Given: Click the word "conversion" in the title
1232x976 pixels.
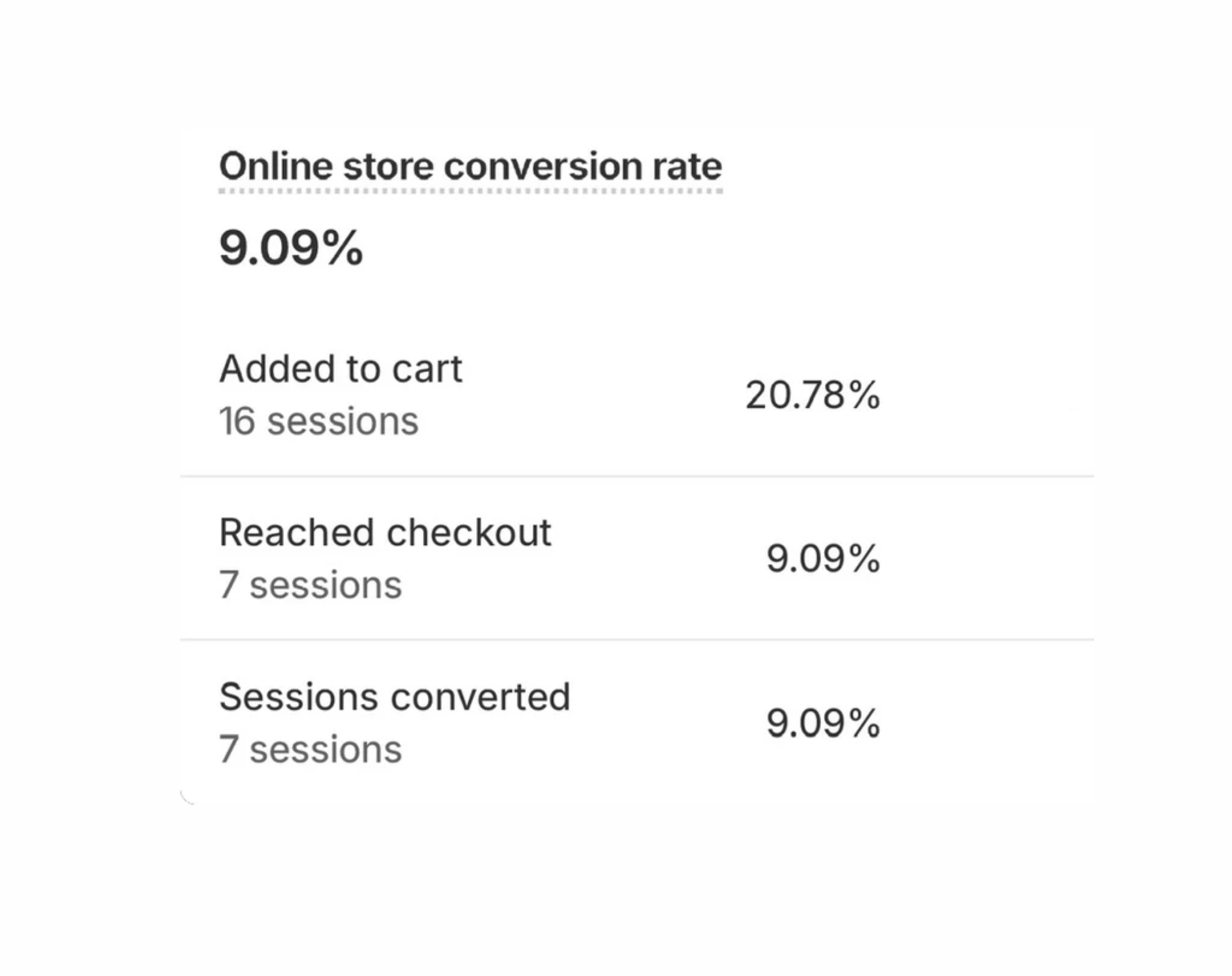Looking at the screenshot, I should pyautogui.click(x=543, y=166).
